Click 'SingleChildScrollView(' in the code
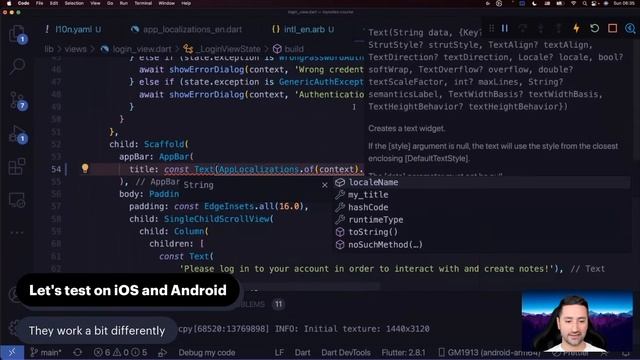Viewport: 640px width, 360px height. tap(218, 219)
